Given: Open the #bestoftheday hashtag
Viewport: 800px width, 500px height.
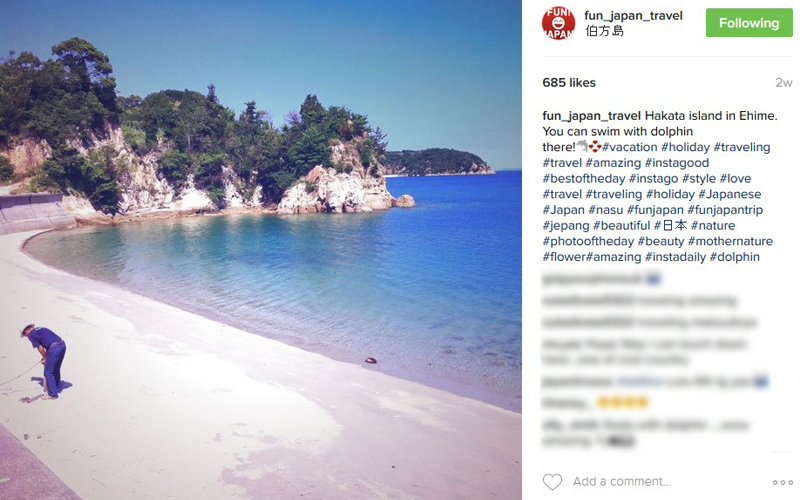Looking at the screenshot, I should 584,179.
